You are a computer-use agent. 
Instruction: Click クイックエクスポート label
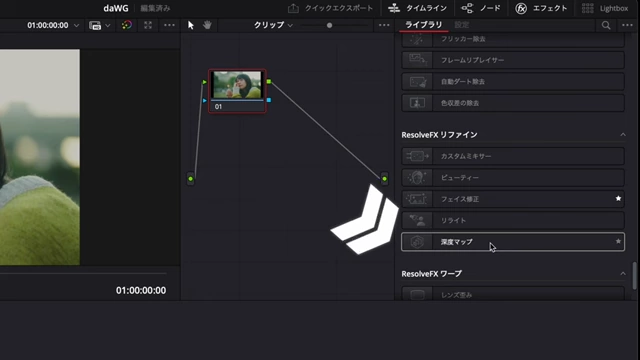pos(339,8)
